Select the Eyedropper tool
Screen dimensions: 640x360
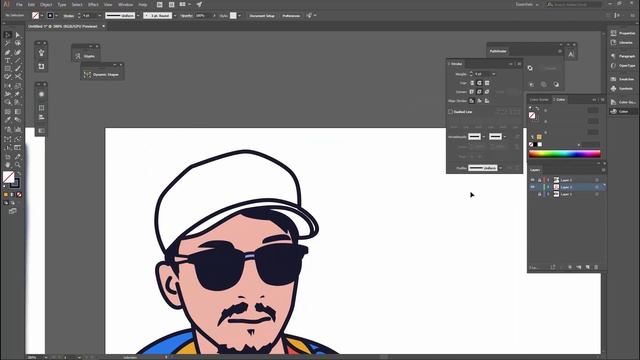8,120
